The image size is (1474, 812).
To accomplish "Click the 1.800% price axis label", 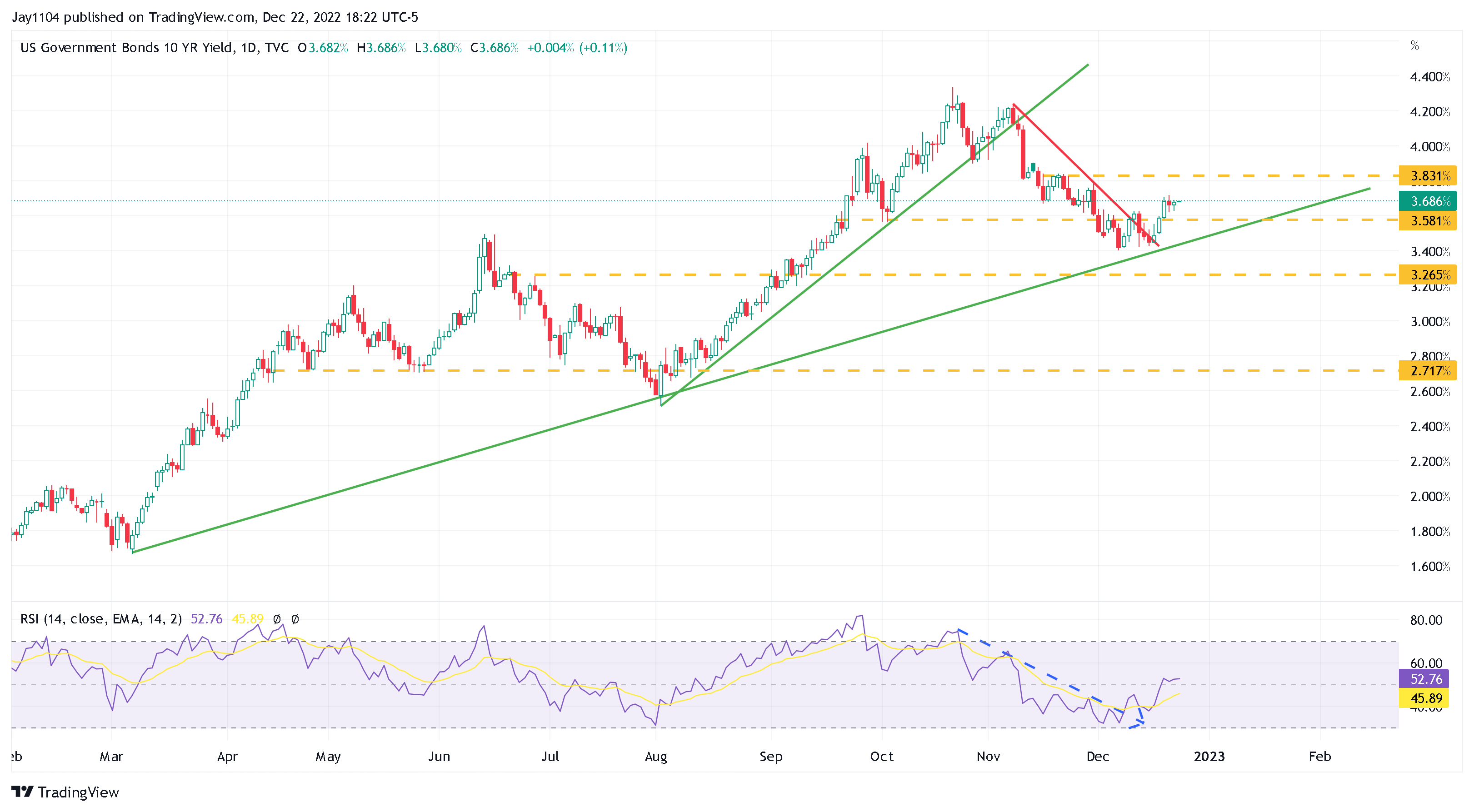I will click(x=1430, y=532).
